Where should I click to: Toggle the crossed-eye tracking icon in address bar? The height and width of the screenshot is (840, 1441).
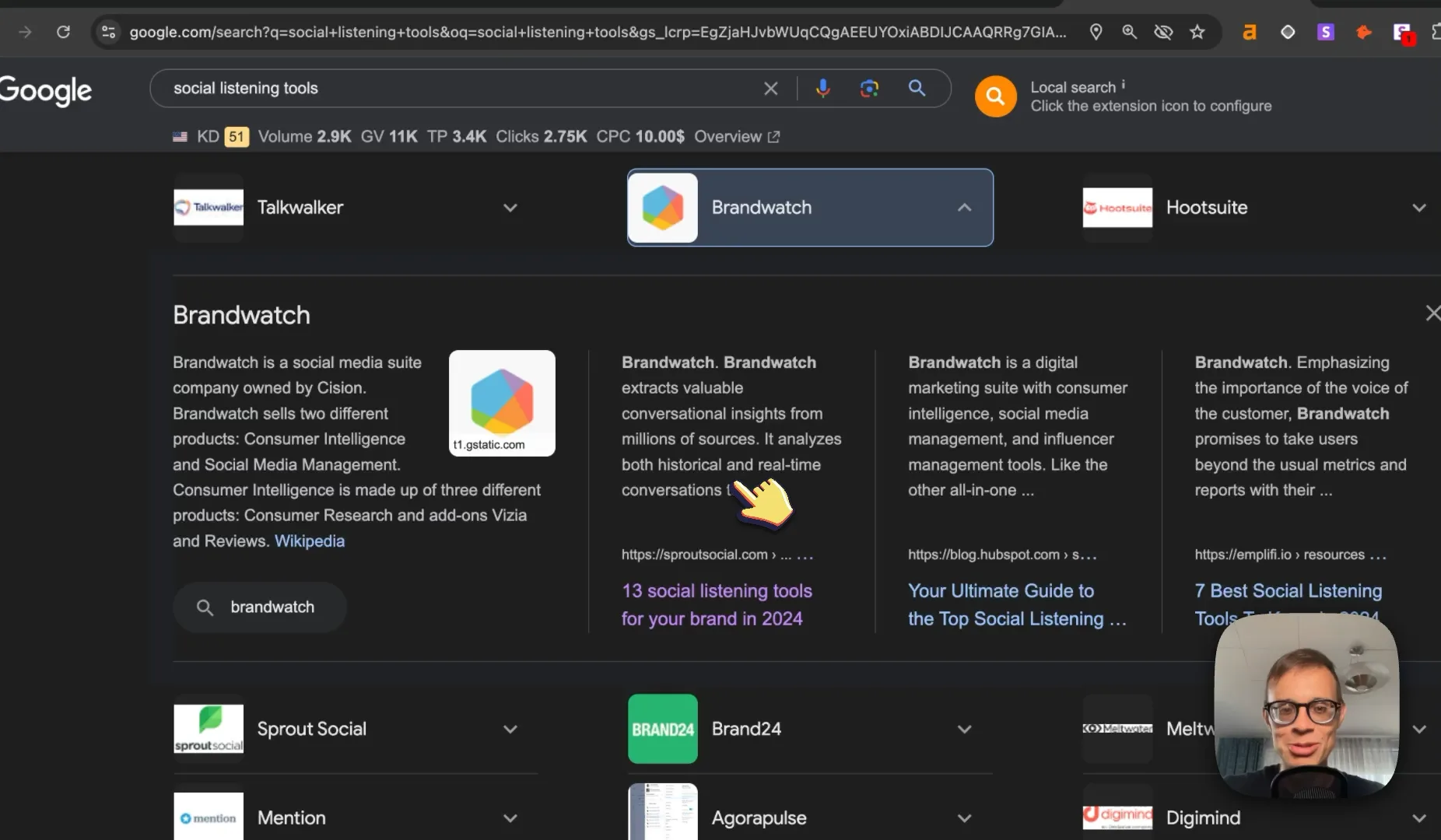click(x=1163, y=32)
